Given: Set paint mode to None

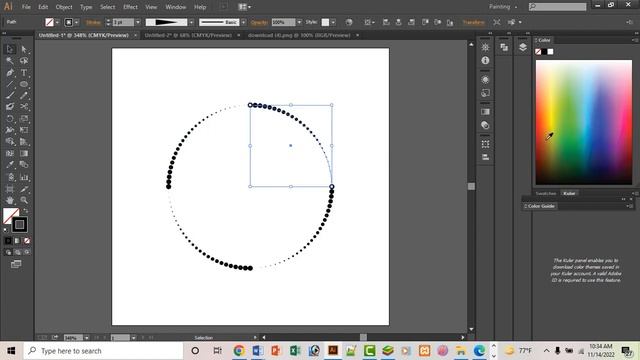Looking at the screenshot, I should 27,241.
